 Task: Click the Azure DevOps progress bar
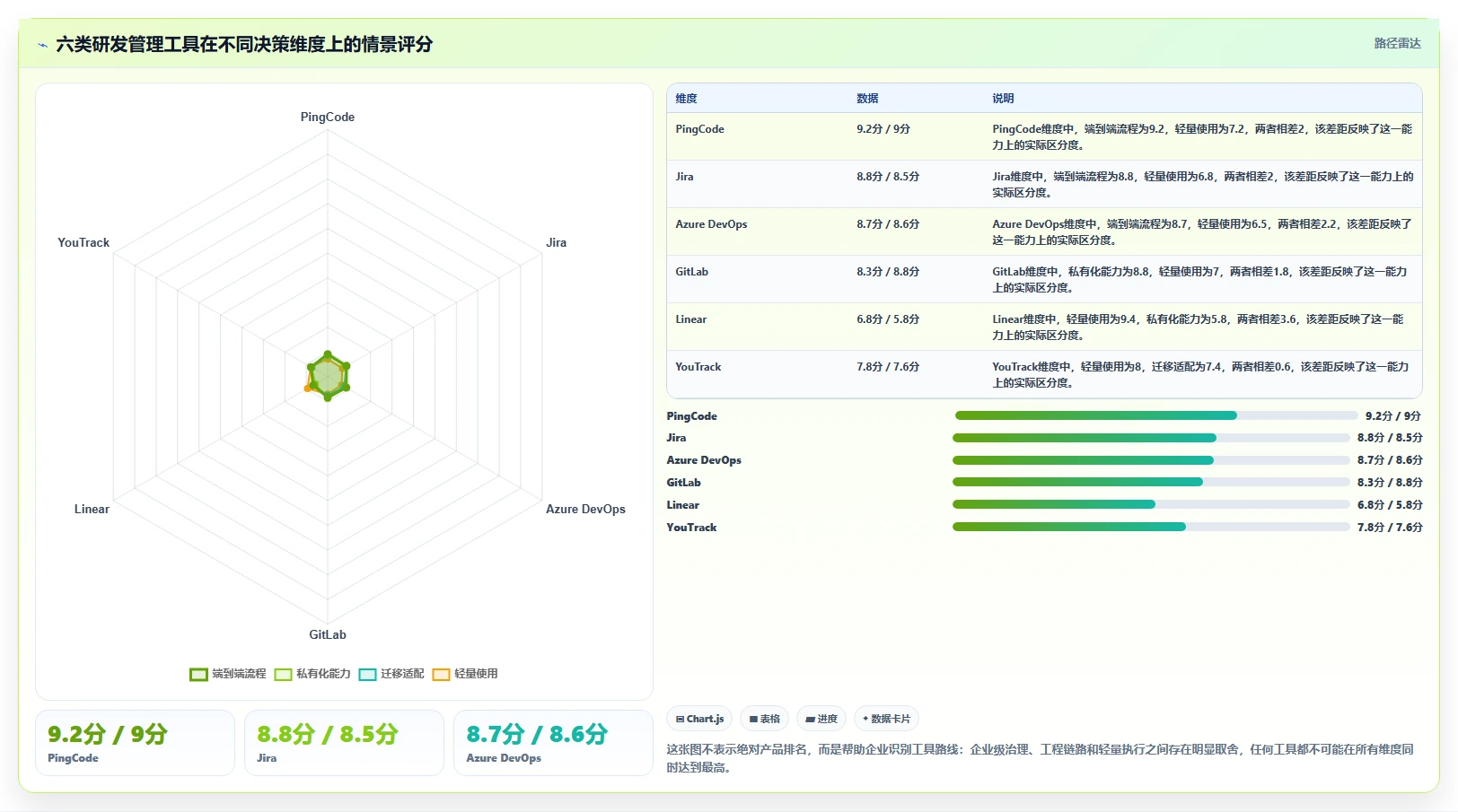coord(1151,460)
